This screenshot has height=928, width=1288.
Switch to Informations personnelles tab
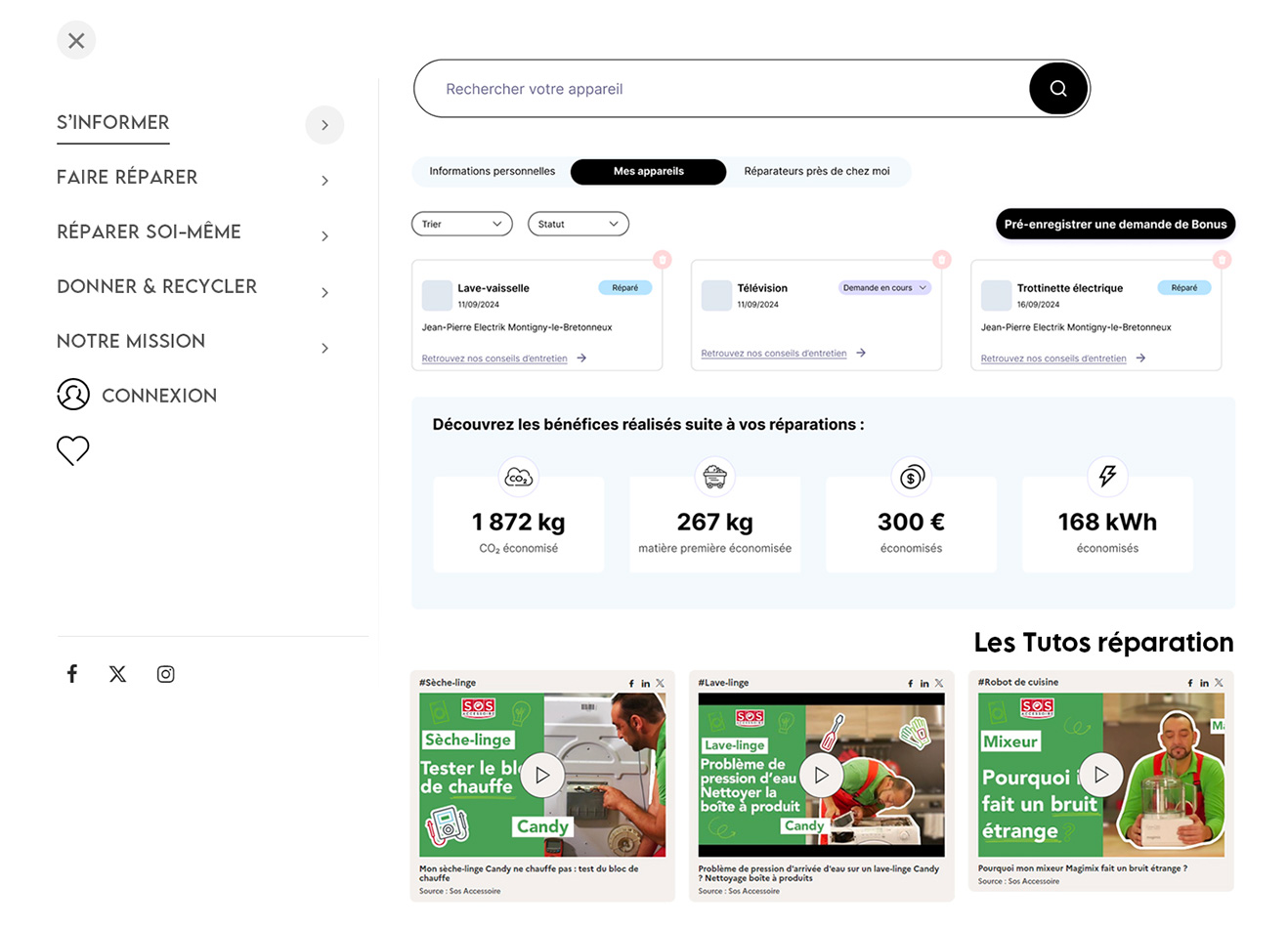493,171
